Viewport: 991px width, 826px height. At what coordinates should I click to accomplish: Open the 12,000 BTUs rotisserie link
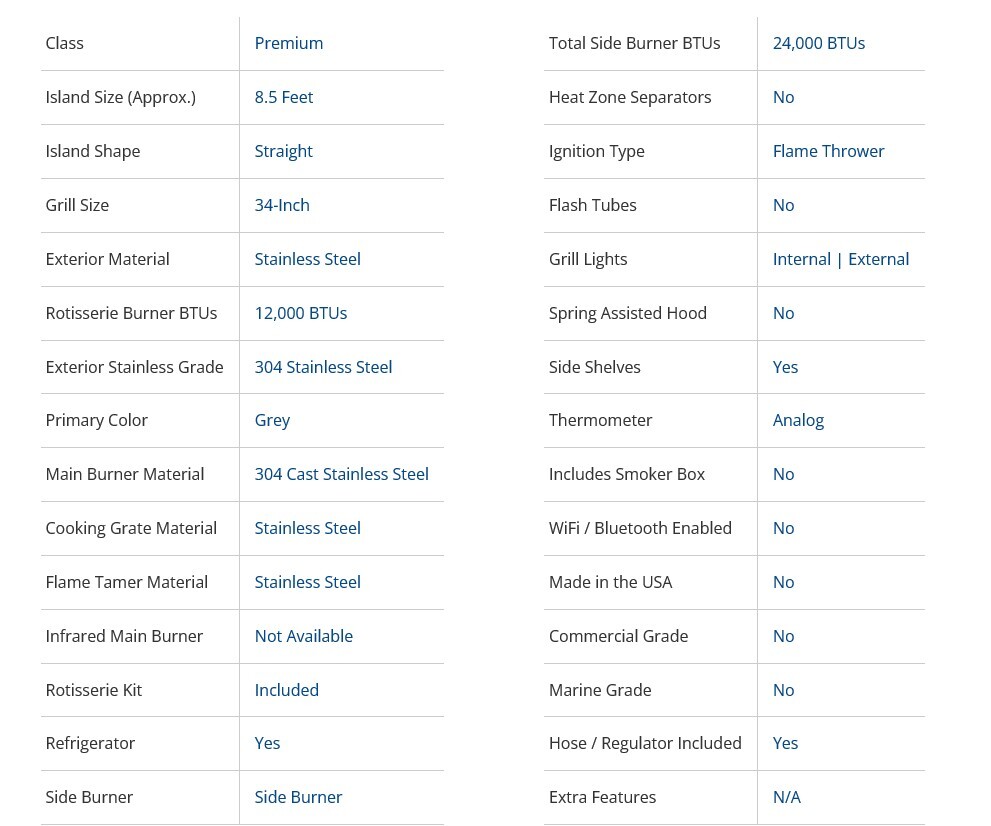pyautogui.click(x=300, y=313)
